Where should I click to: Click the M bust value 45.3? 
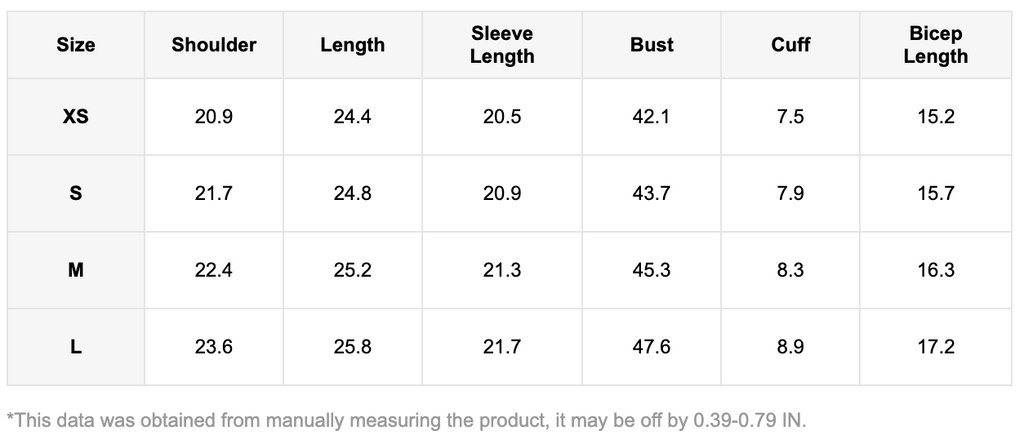coord(652,270)
